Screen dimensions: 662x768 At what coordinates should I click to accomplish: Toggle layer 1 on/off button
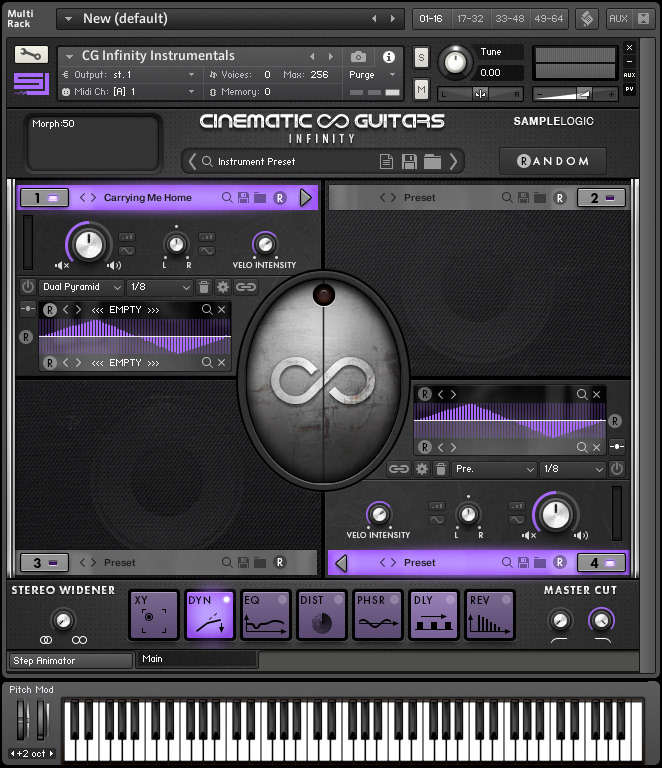[x=45, y=198]
